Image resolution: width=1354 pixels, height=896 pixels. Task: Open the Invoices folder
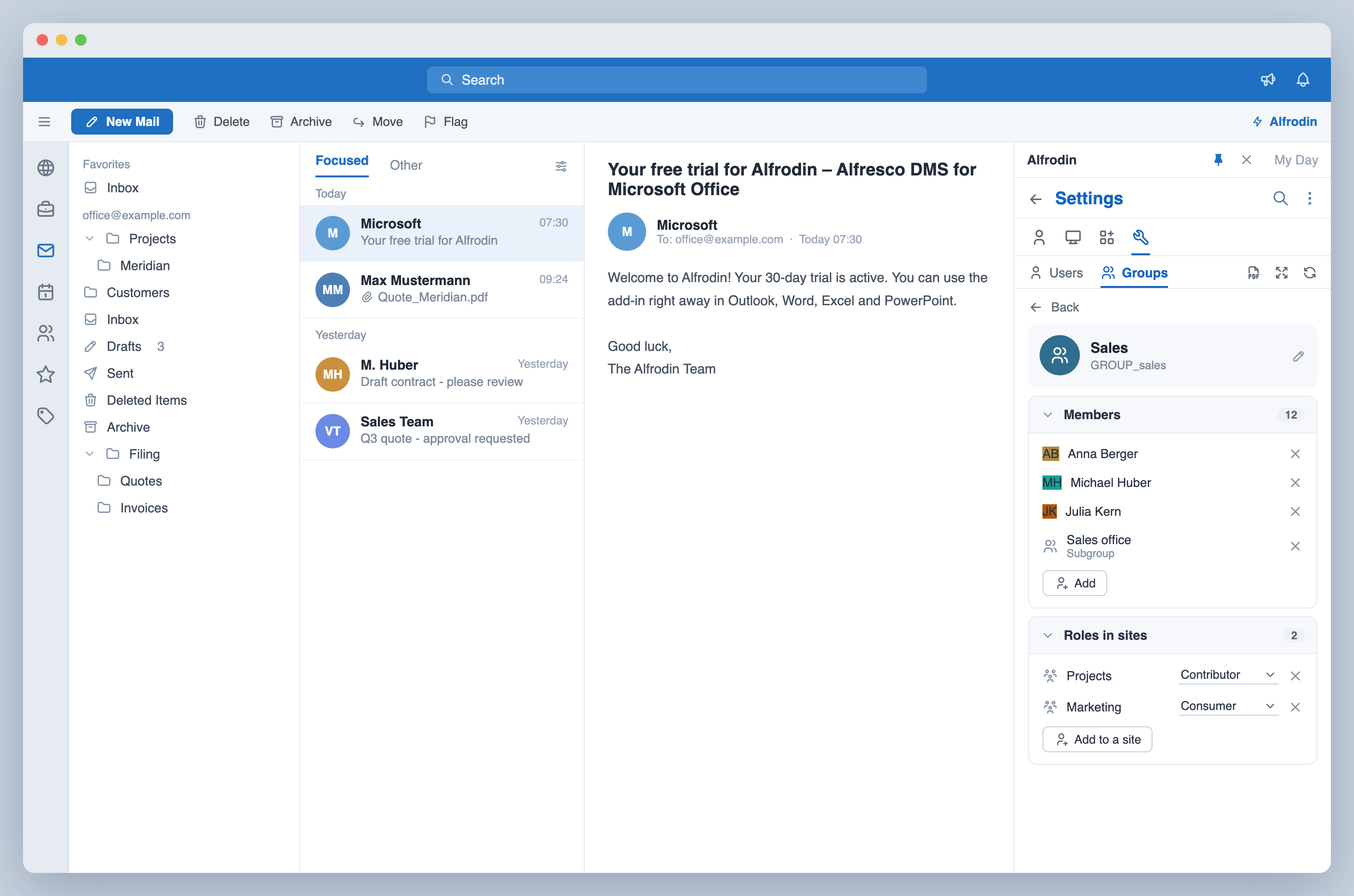[133, 508]
